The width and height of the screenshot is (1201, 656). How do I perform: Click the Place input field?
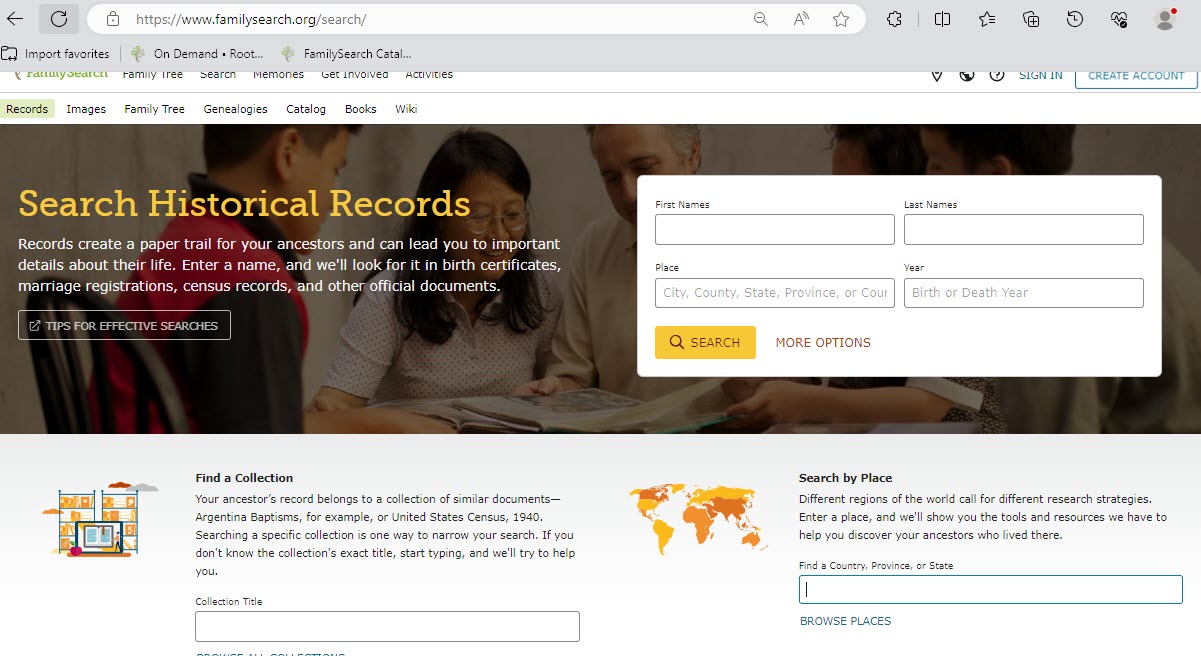[x=775, y=293]
